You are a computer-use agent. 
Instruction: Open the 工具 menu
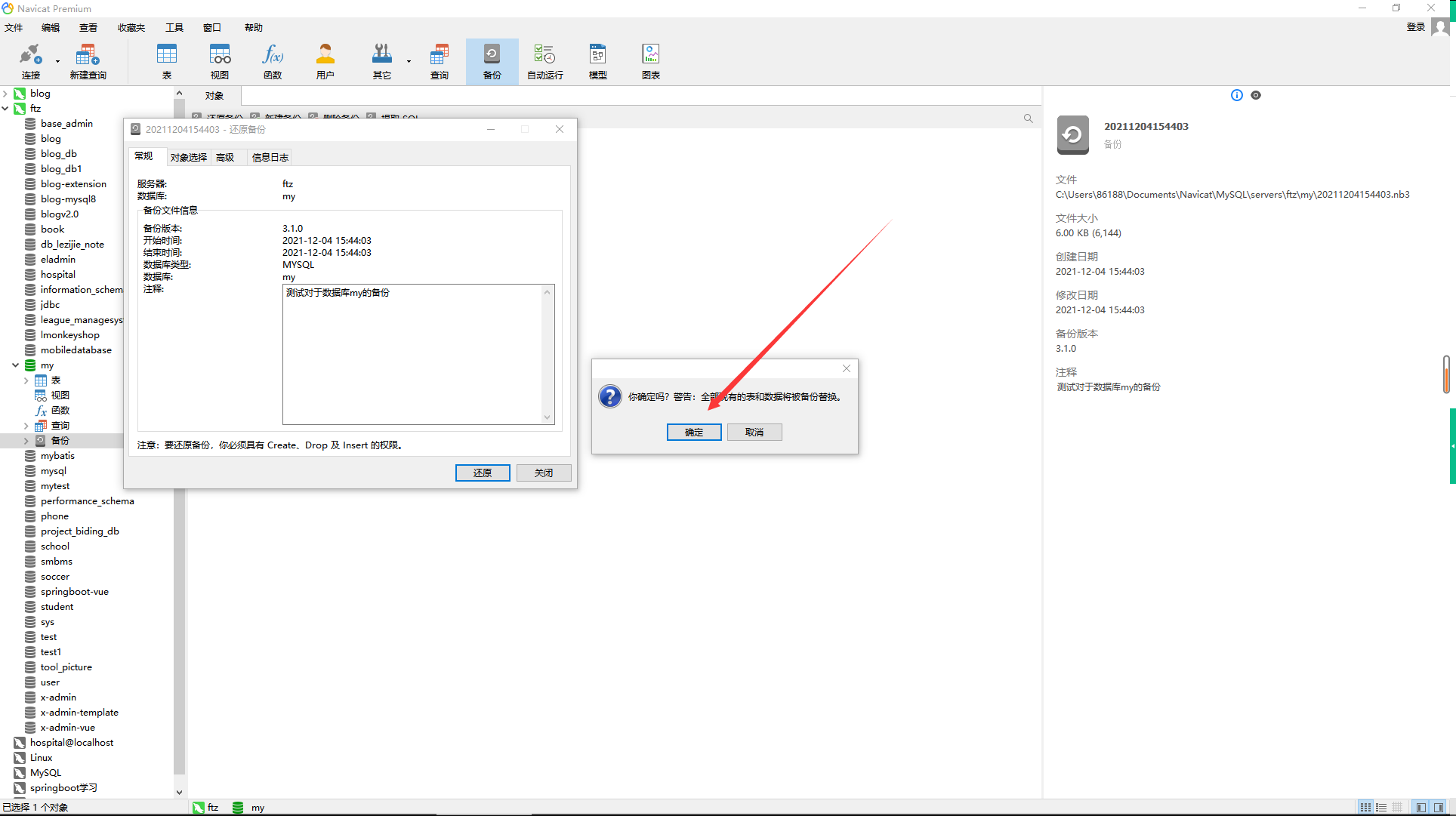(174, 27)
